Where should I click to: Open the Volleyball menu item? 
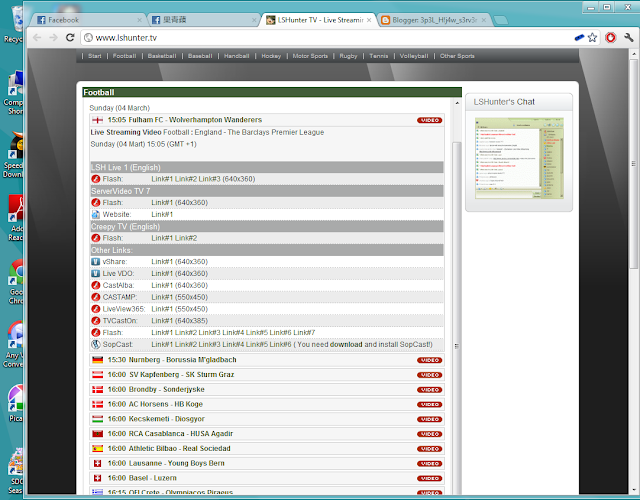414,56
